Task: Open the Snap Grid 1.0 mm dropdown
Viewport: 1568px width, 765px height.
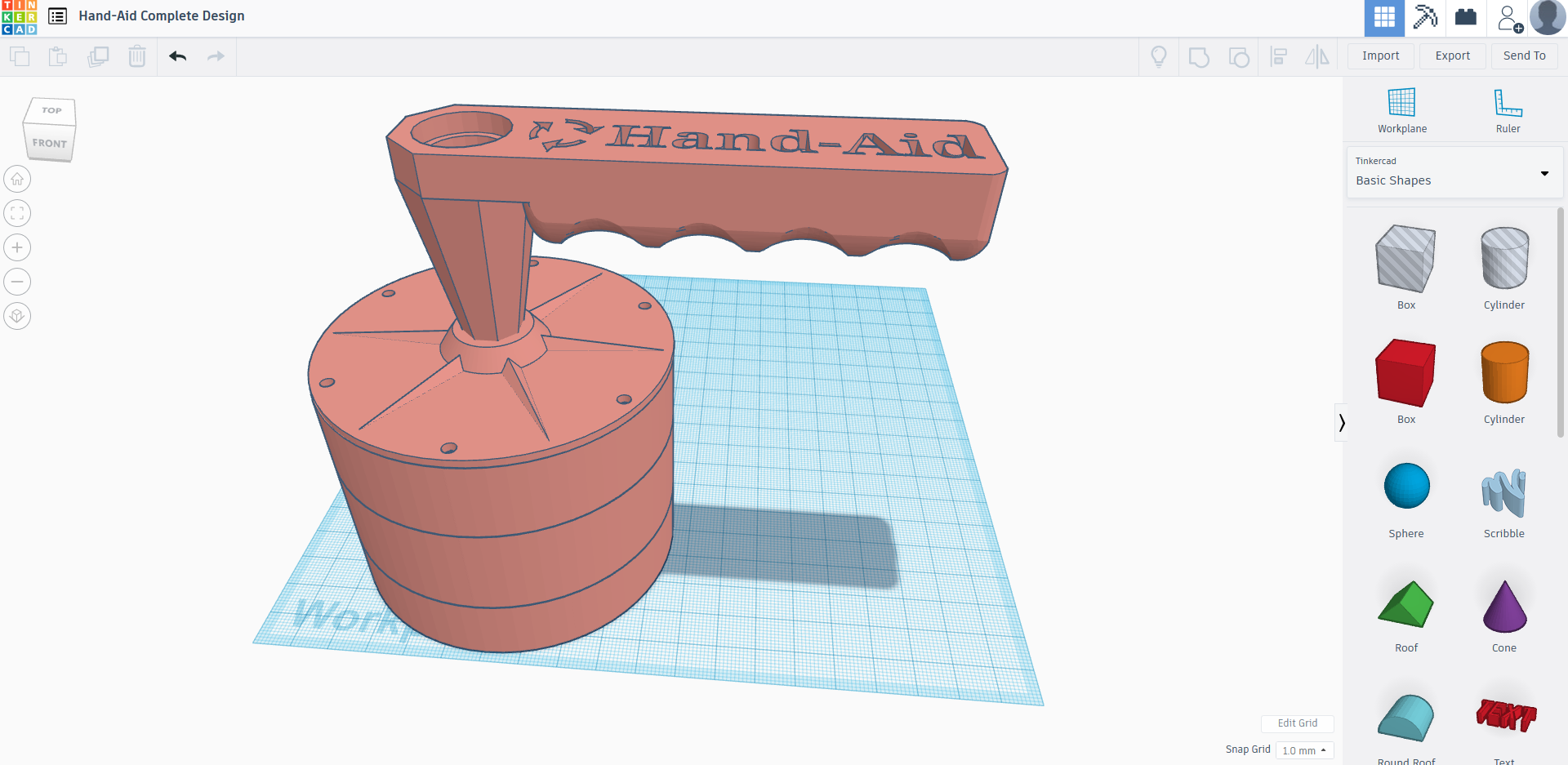Action: [1304, 750]
